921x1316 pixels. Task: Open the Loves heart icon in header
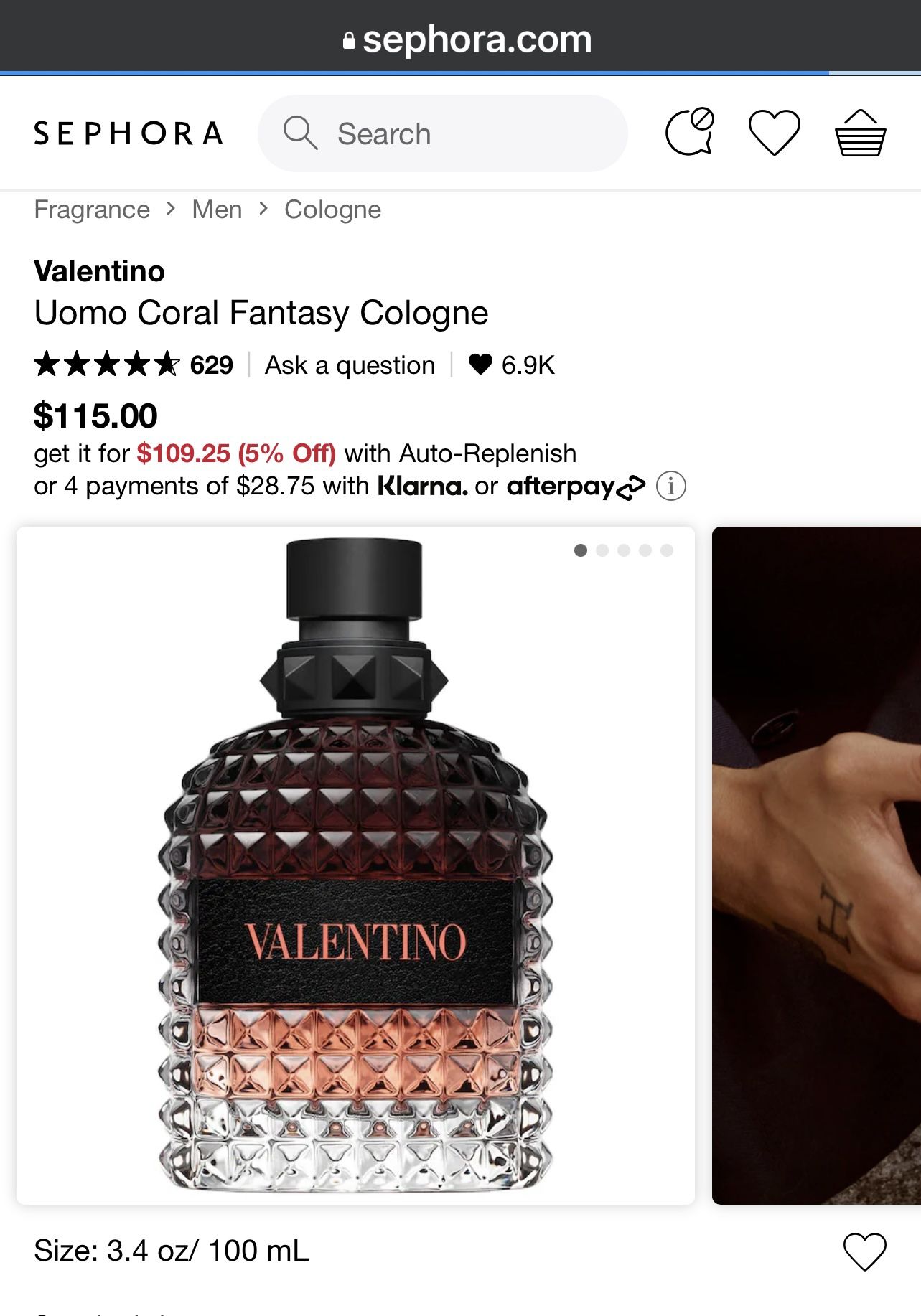tap(774, 133)
